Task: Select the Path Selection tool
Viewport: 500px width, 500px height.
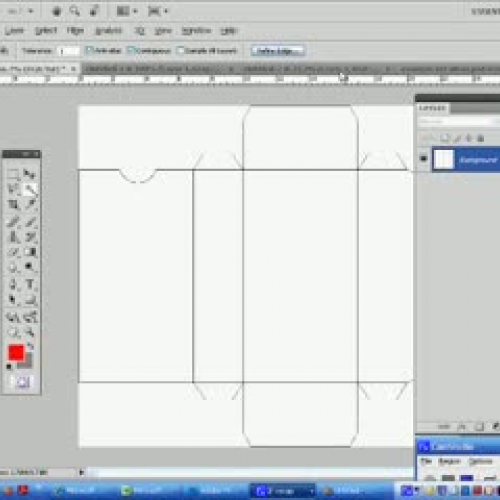Action: coord(13,300)
